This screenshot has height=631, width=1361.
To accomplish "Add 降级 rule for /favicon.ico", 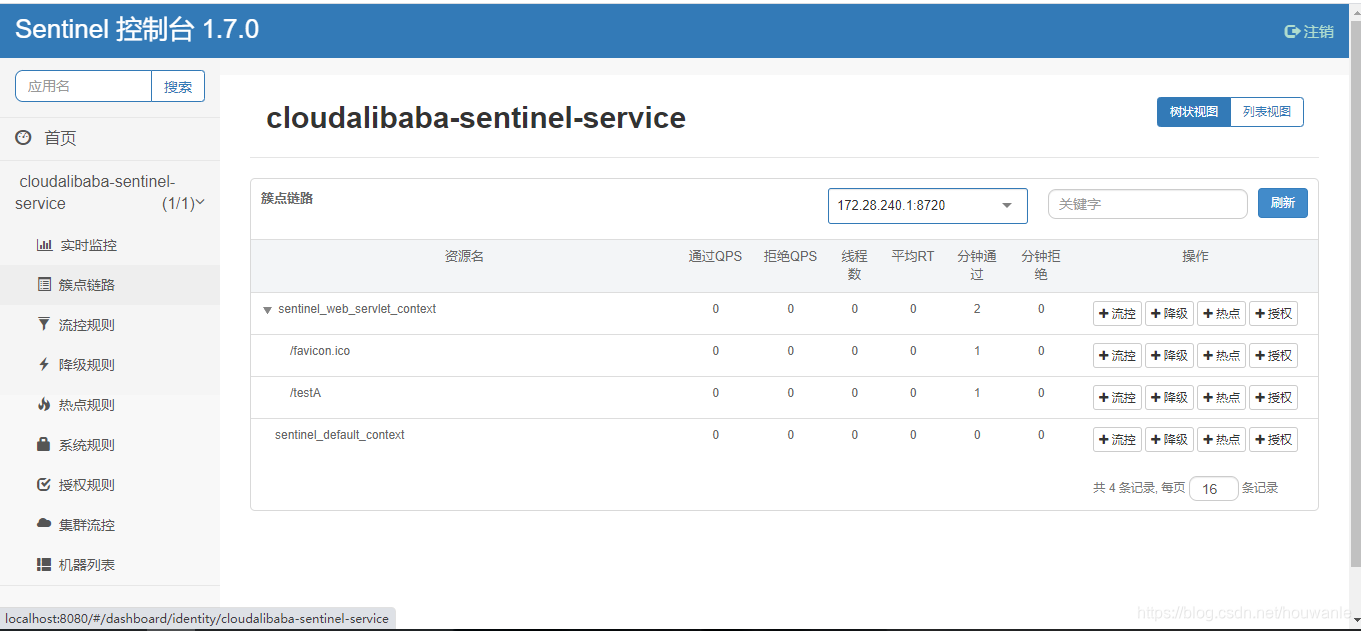I will point(1169,356).
